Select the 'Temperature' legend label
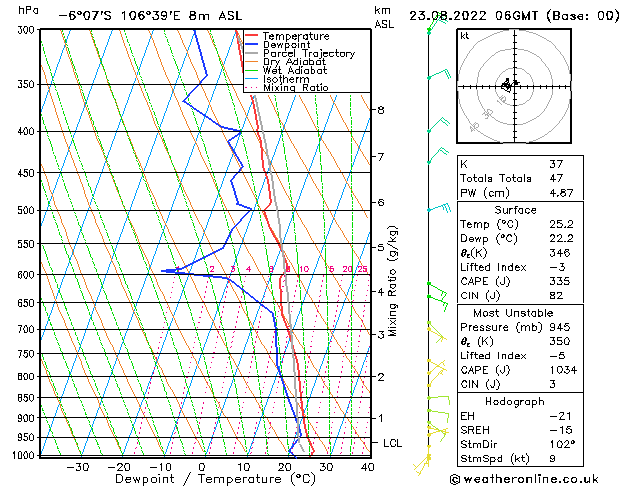629x486 pixels. click(296, 36)
